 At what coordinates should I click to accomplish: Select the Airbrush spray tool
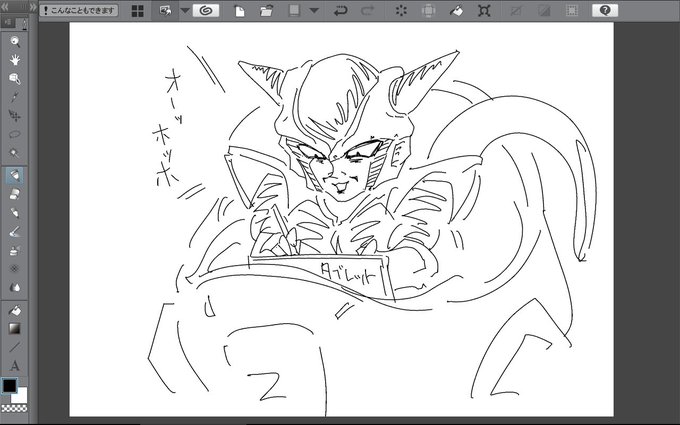[15, 250]
